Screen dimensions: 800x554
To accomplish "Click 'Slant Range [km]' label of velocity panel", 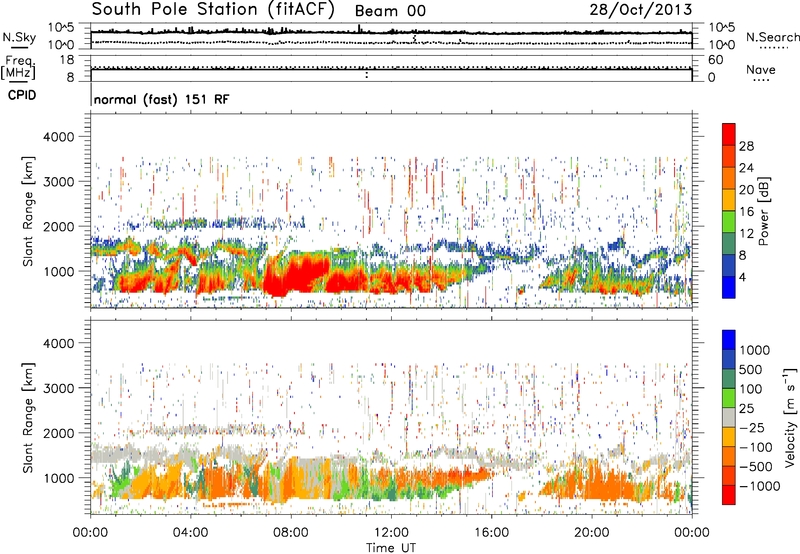I will 28,418.
